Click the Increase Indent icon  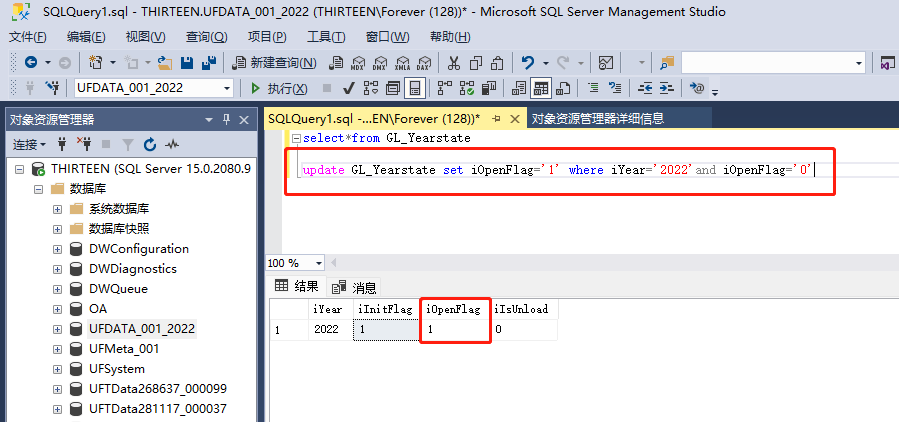click(666, 88)
